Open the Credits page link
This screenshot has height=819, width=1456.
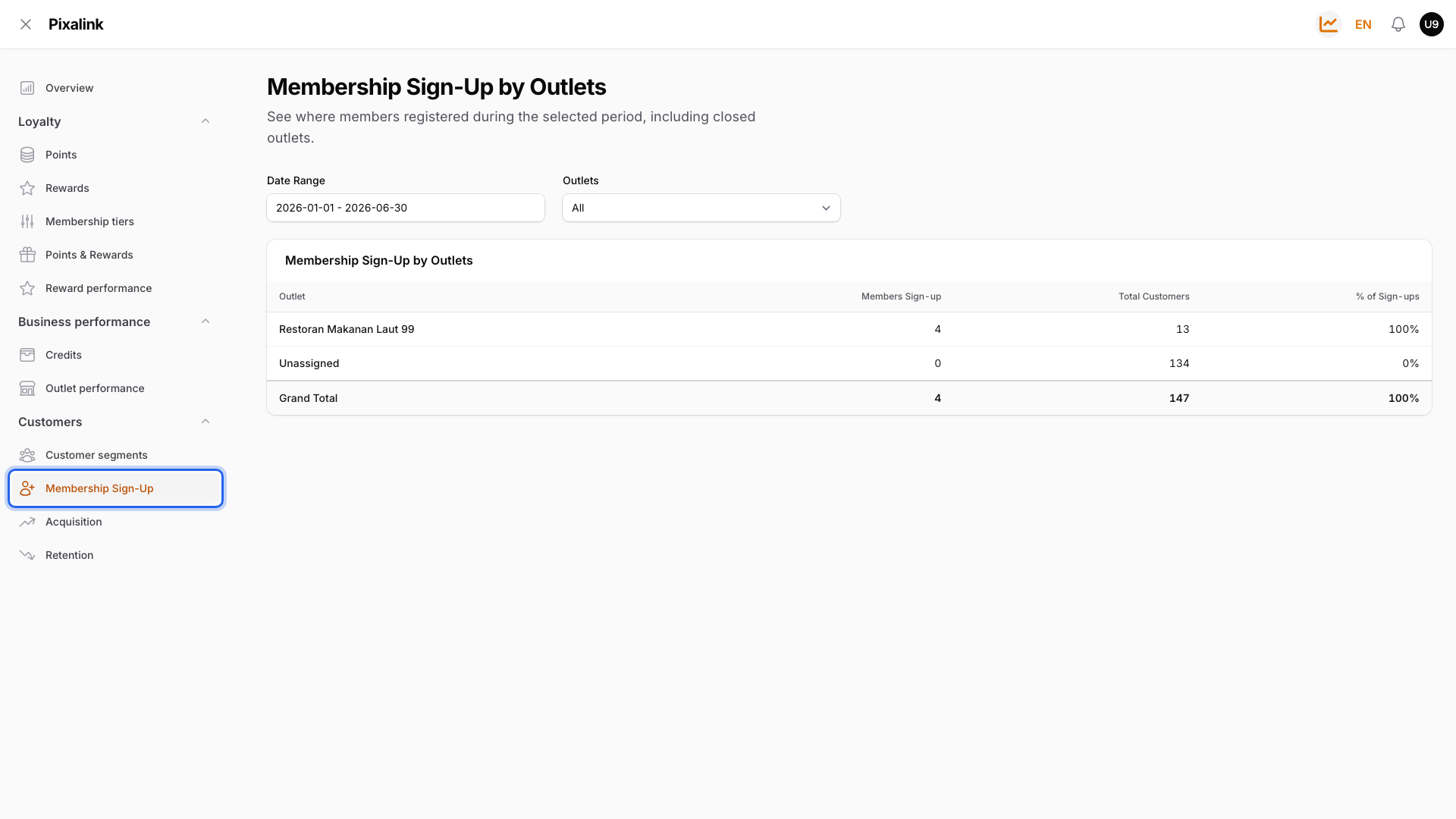tap(115, 355)
